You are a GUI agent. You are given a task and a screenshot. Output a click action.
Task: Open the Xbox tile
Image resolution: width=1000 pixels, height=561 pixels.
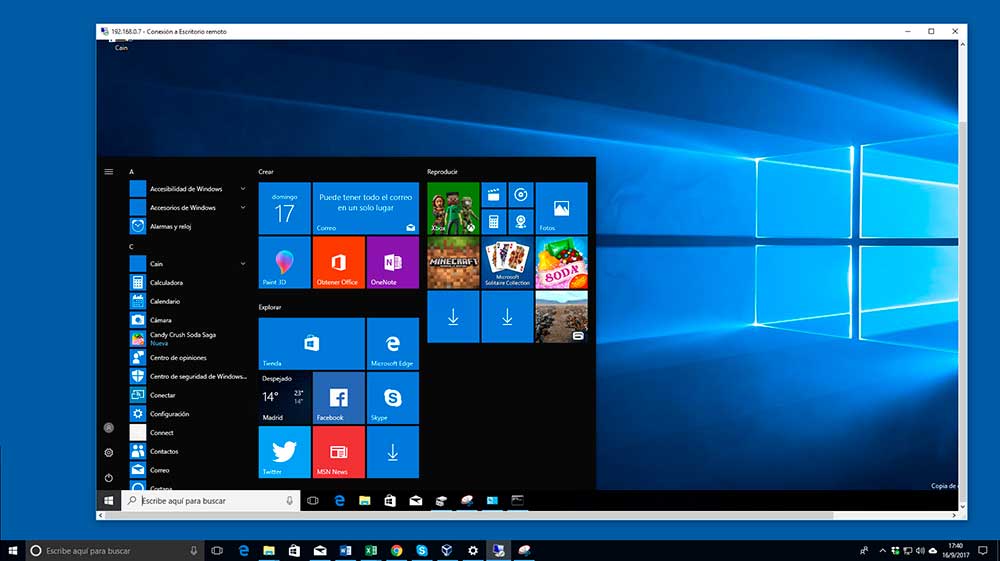point(453,208)
